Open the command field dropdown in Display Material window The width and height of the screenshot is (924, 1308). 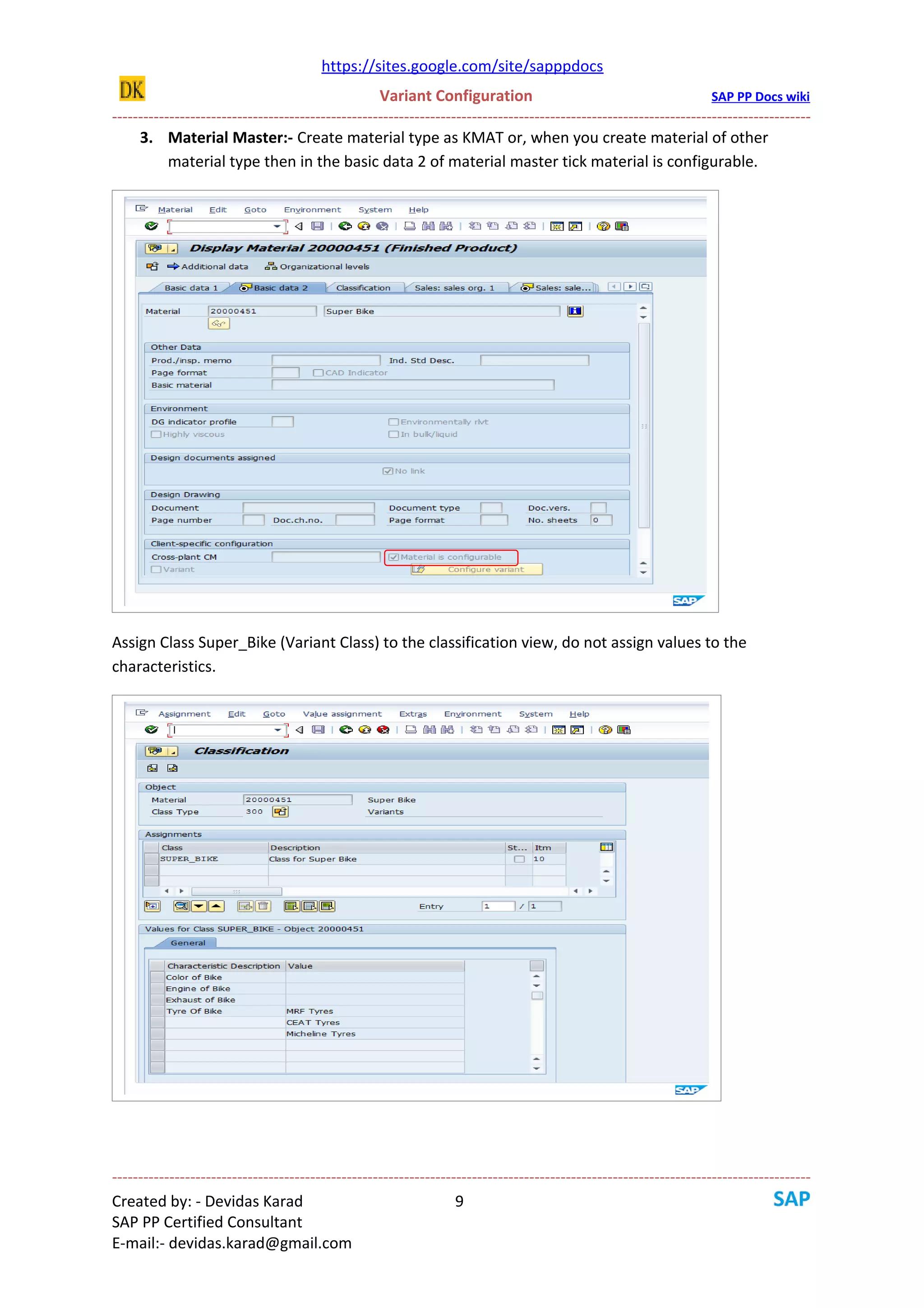click(277, 226)
